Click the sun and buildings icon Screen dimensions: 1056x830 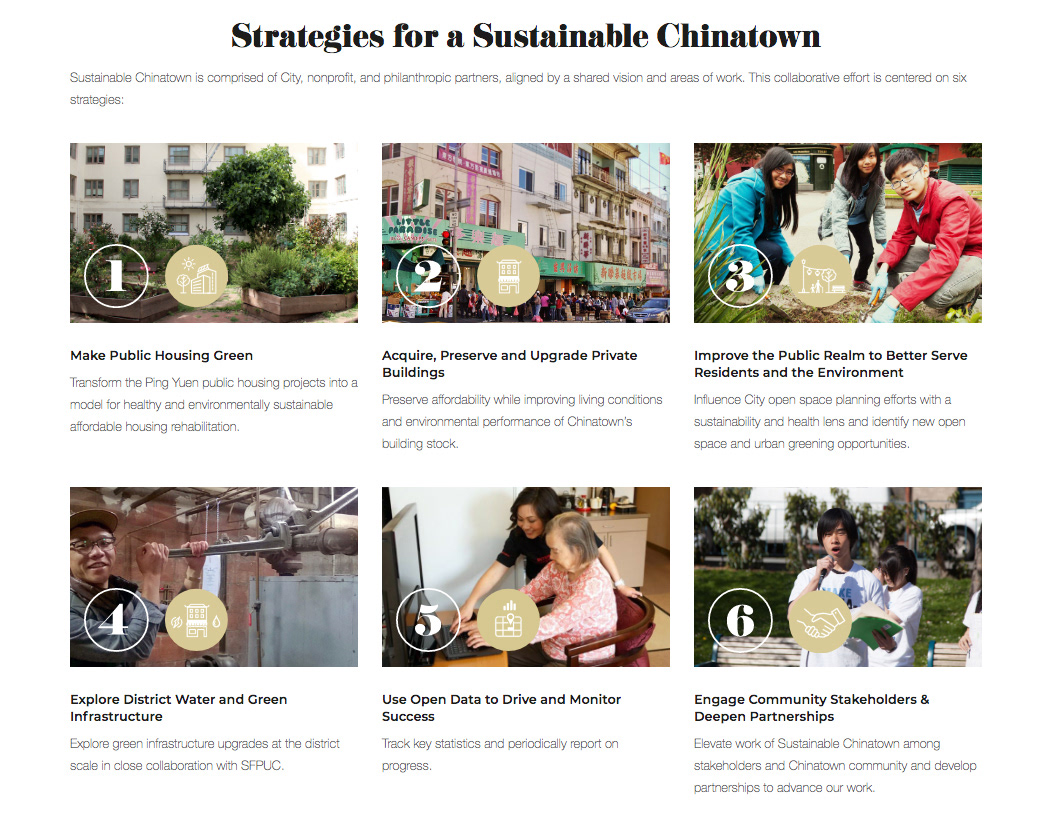197,276
